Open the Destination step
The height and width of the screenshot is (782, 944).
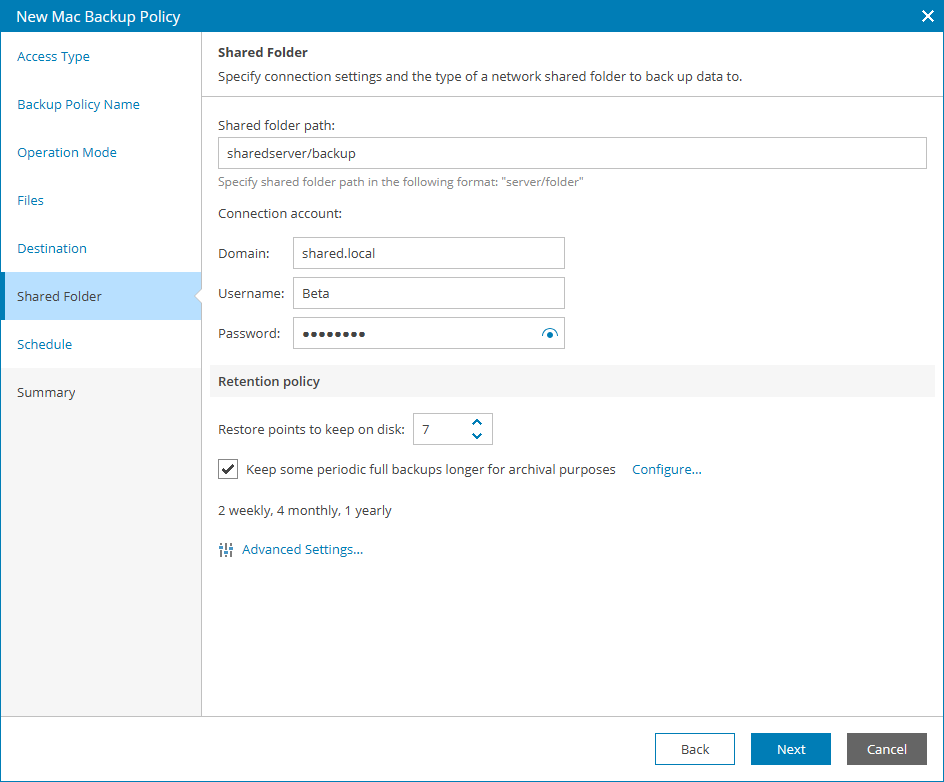click(51, 248)
